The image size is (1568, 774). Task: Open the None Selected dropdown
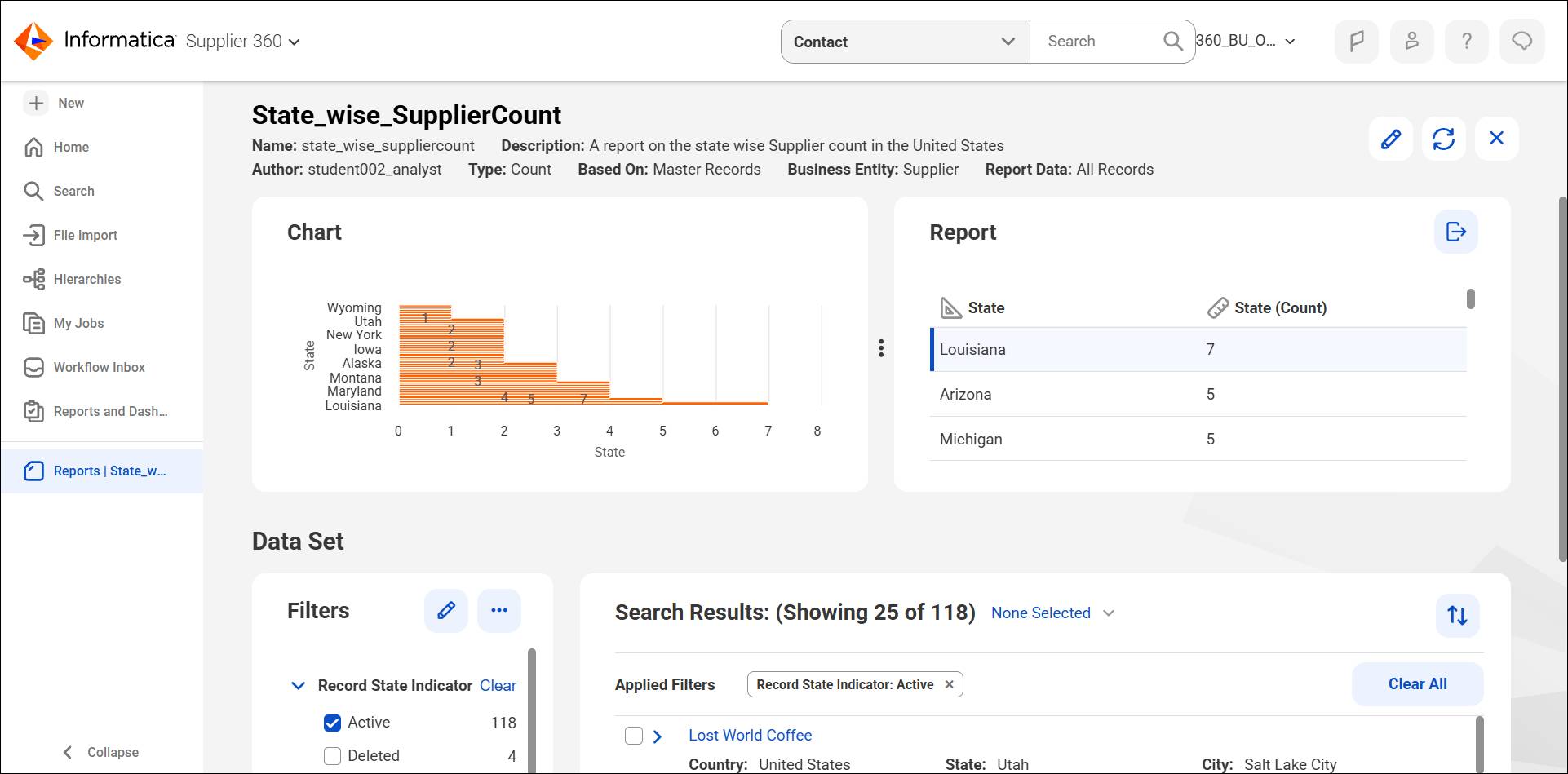[1052, 613]
